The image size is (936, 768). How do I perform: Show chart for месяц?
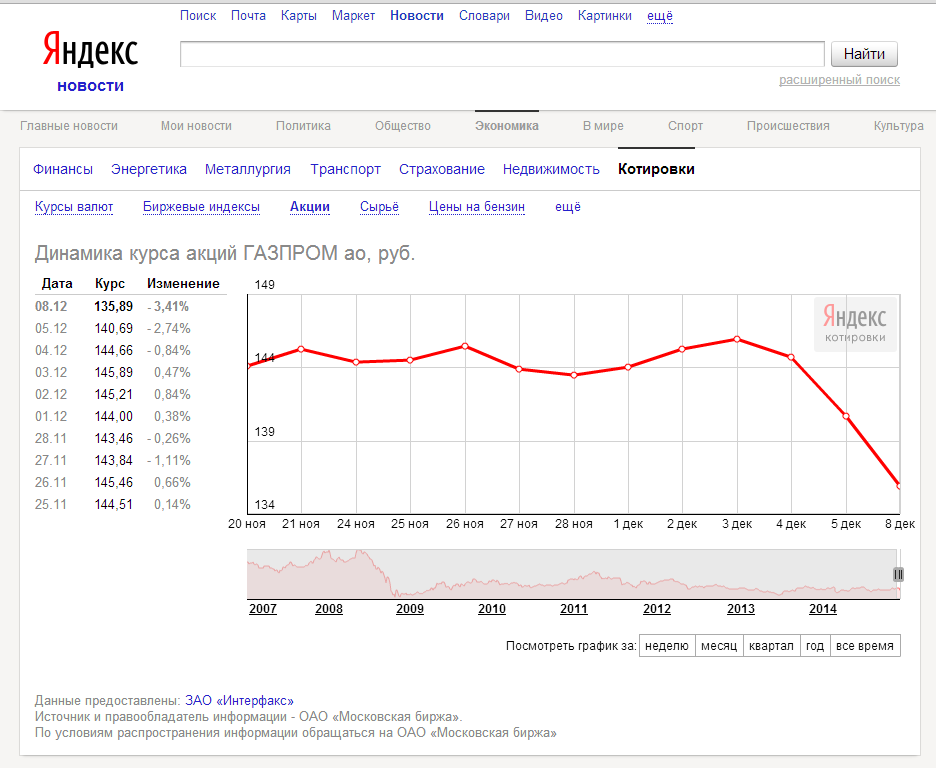click(x=719, y=646)
